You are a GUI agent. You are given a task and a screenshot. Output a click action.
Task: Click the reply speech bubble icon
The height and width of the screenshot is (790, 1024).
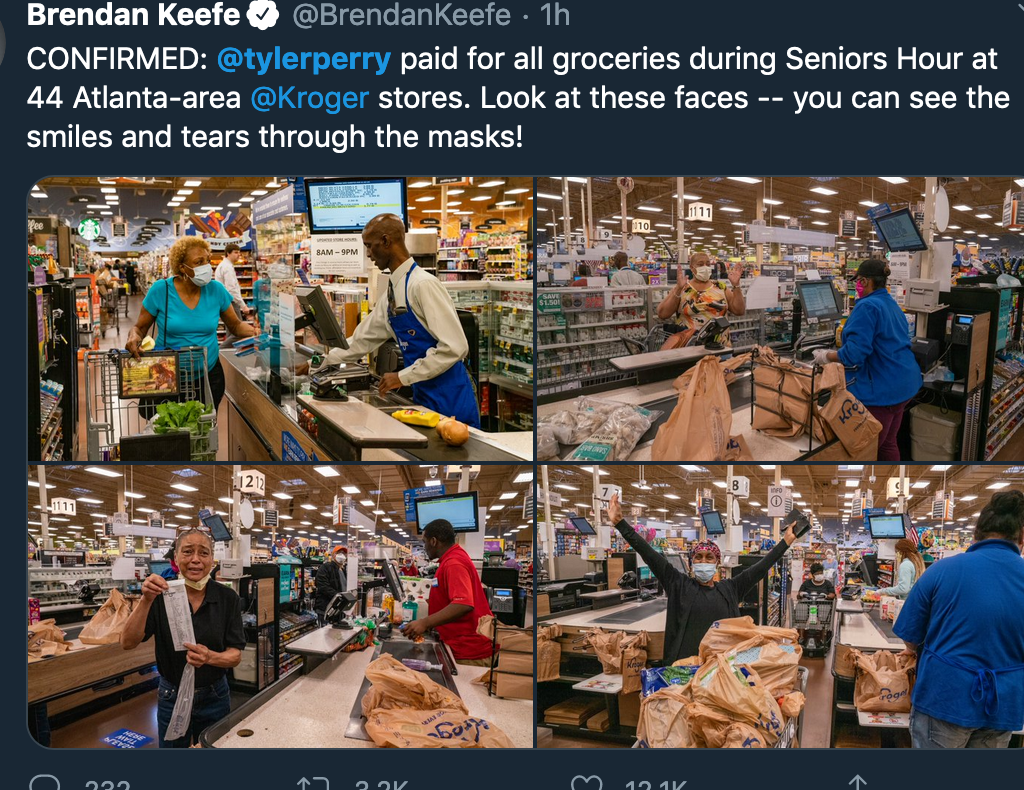(x=45, y=783)
